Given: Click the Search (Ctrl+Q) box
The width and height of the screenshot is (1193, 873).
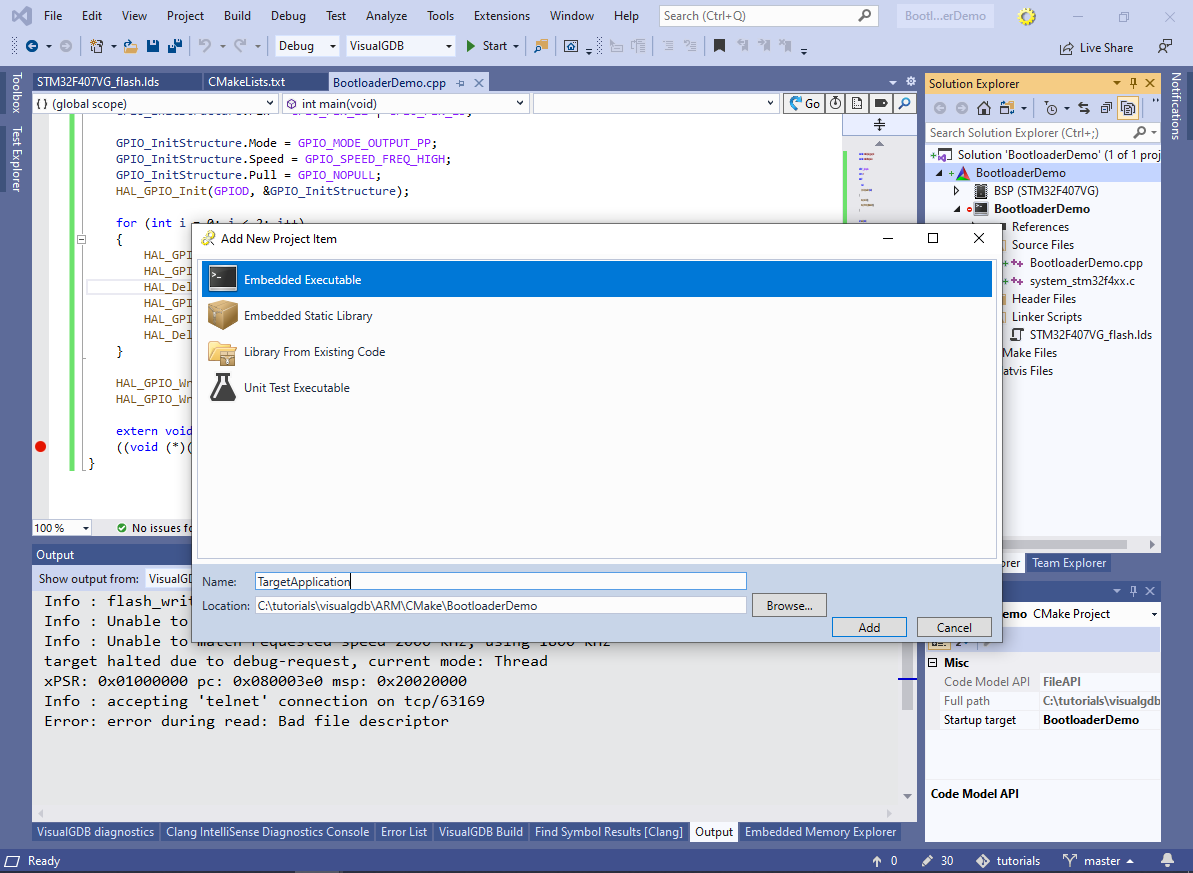Looking at the screenshot, I should tap(768, 16).
